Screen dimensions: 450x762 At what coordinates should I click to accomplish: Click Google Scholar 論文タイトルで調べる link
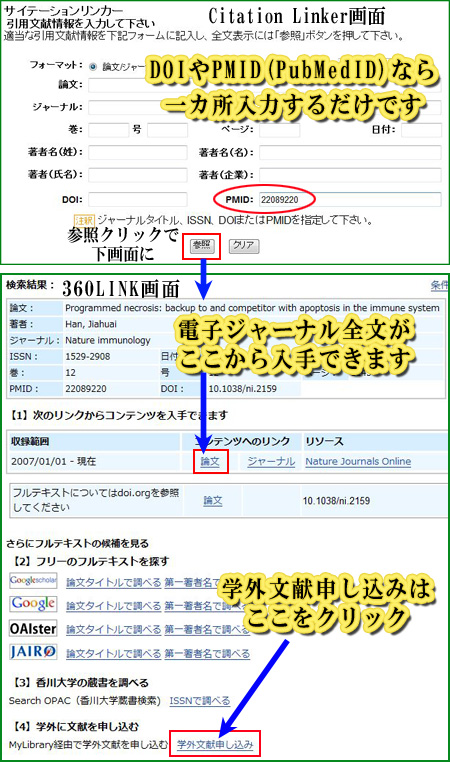point(113,582)
